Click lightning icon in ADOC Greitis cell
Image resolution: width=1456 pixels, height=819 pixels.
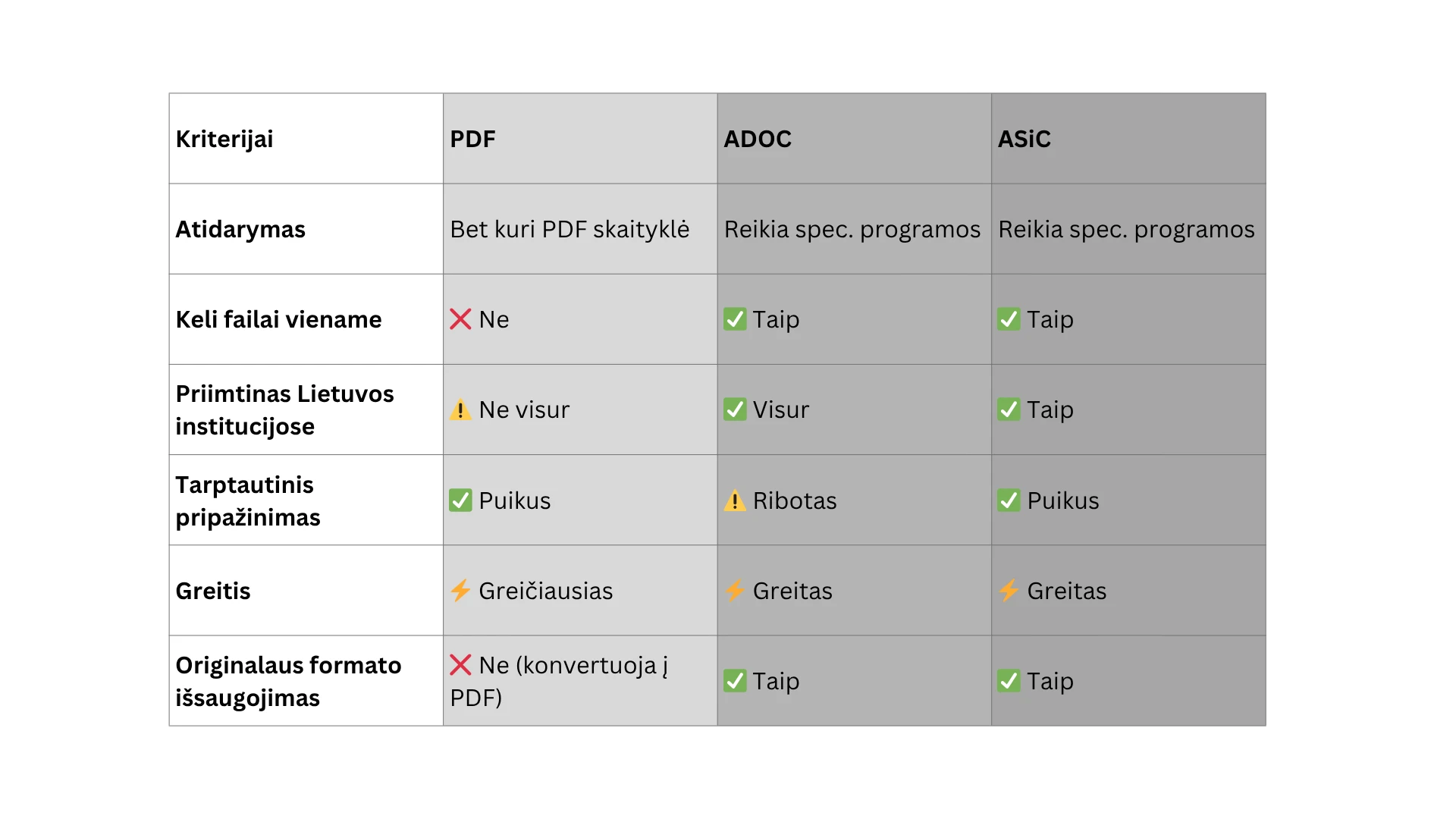click(x=734, y=591)
